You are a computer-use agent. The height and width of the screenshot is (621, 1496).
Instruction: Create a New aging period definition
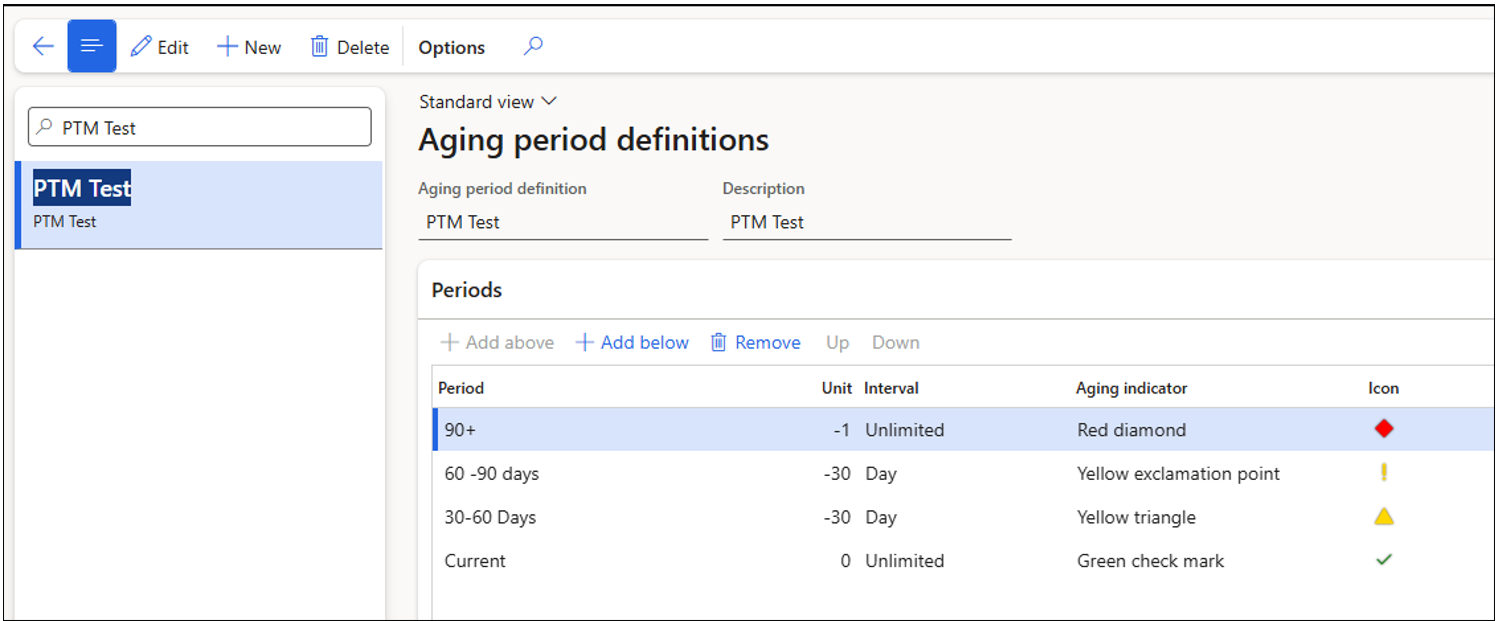pyautogui.click(x=249, y=47)
